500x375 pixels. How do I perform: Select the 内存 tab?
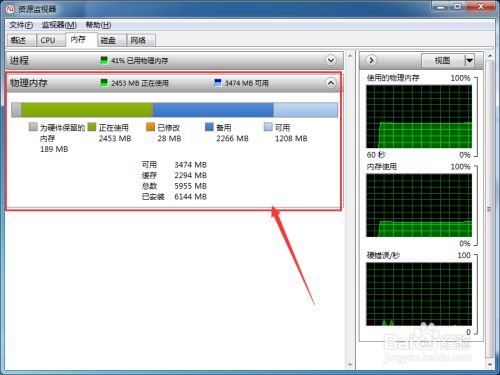point(81,39)
